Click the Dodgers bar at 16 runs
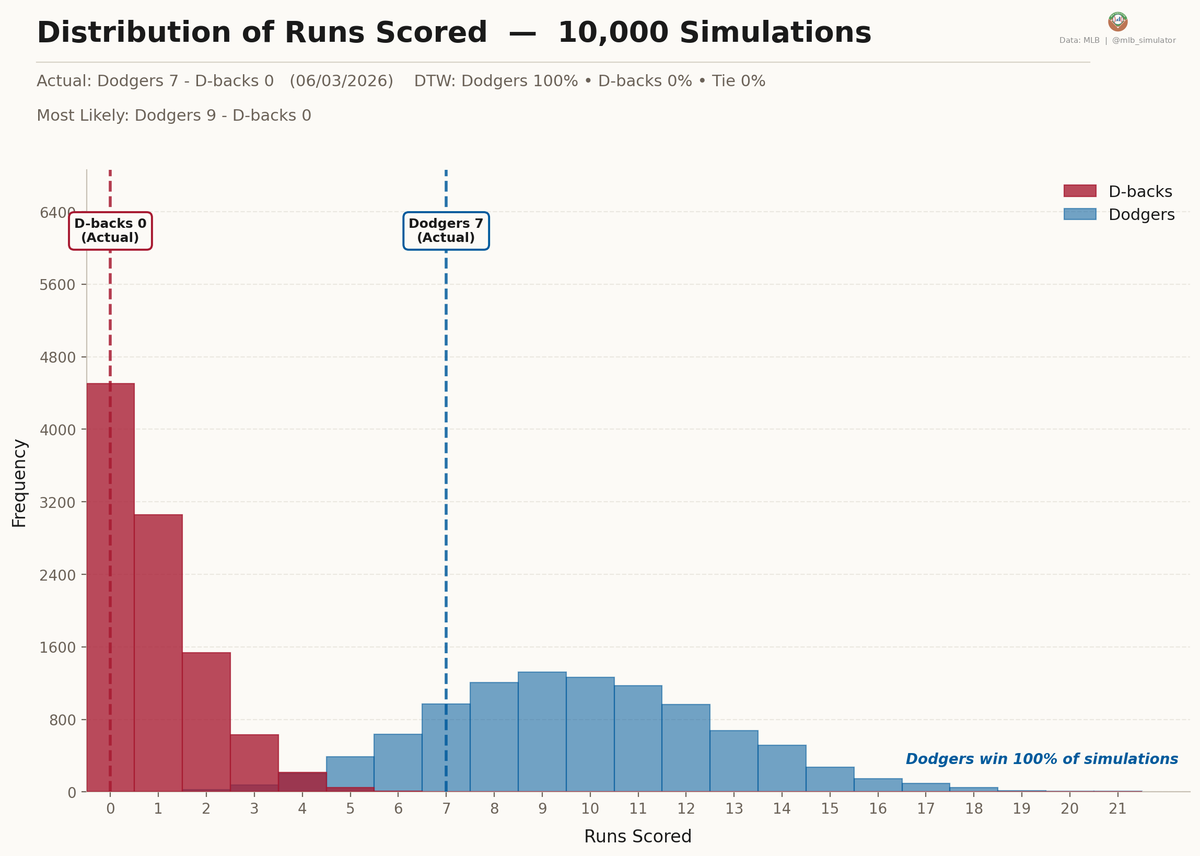Screen dimensions: 1200x856 [878, 785]
